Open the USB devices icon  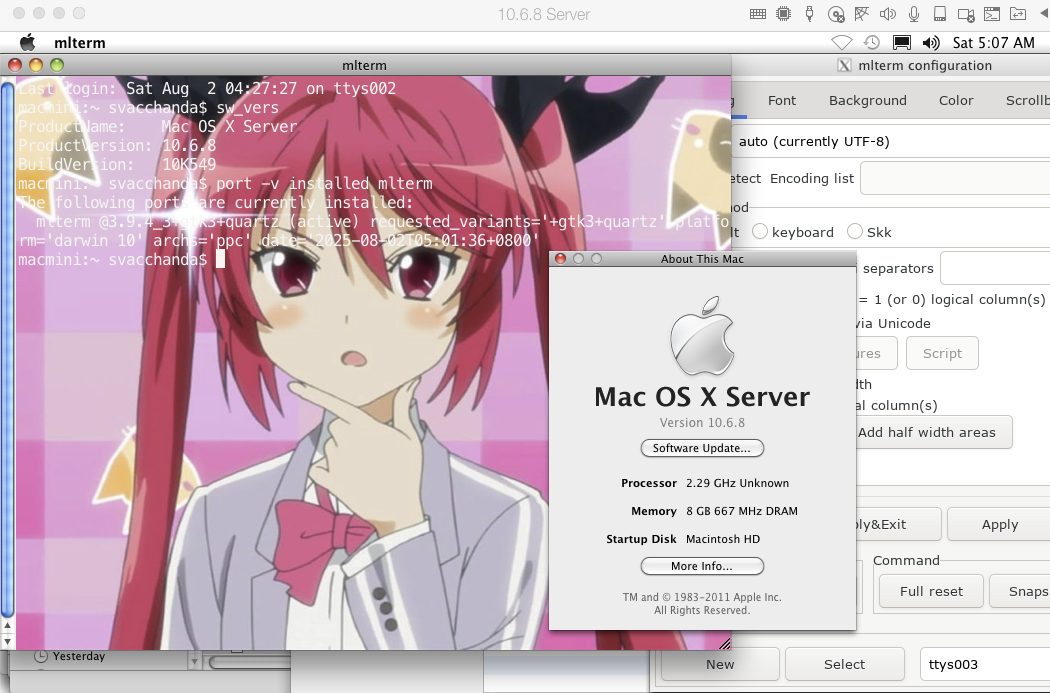pyautogui.click(x=809, y=14)
